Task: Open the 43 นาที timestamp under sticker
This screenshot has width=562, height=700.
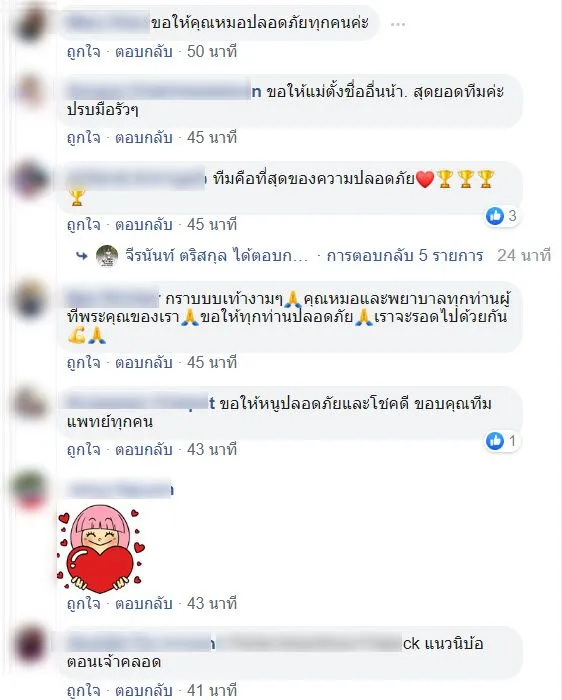Action: (x=212, y=604)
